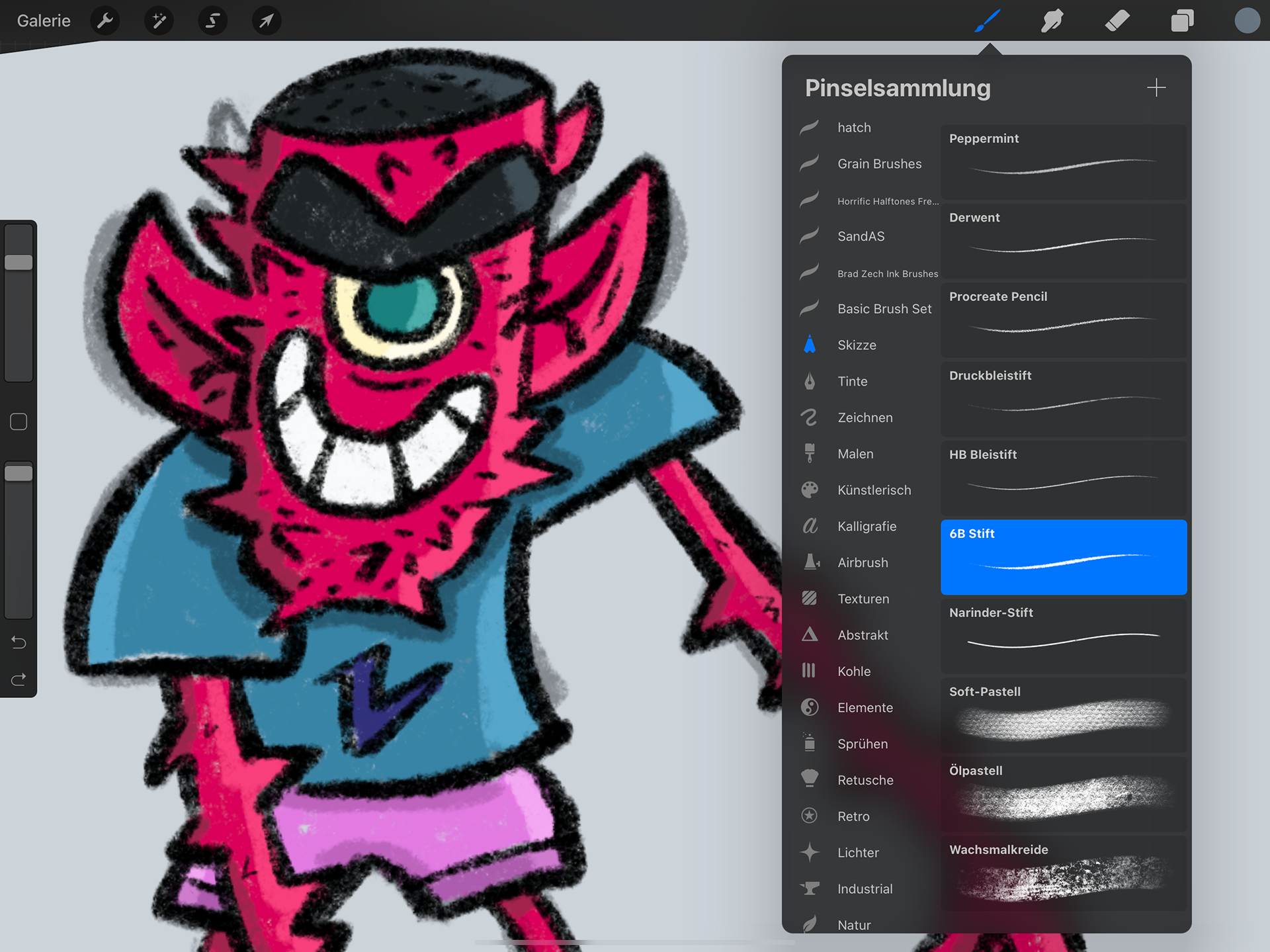
Task: Add a new brush with plus
Action: point(1156,87)
